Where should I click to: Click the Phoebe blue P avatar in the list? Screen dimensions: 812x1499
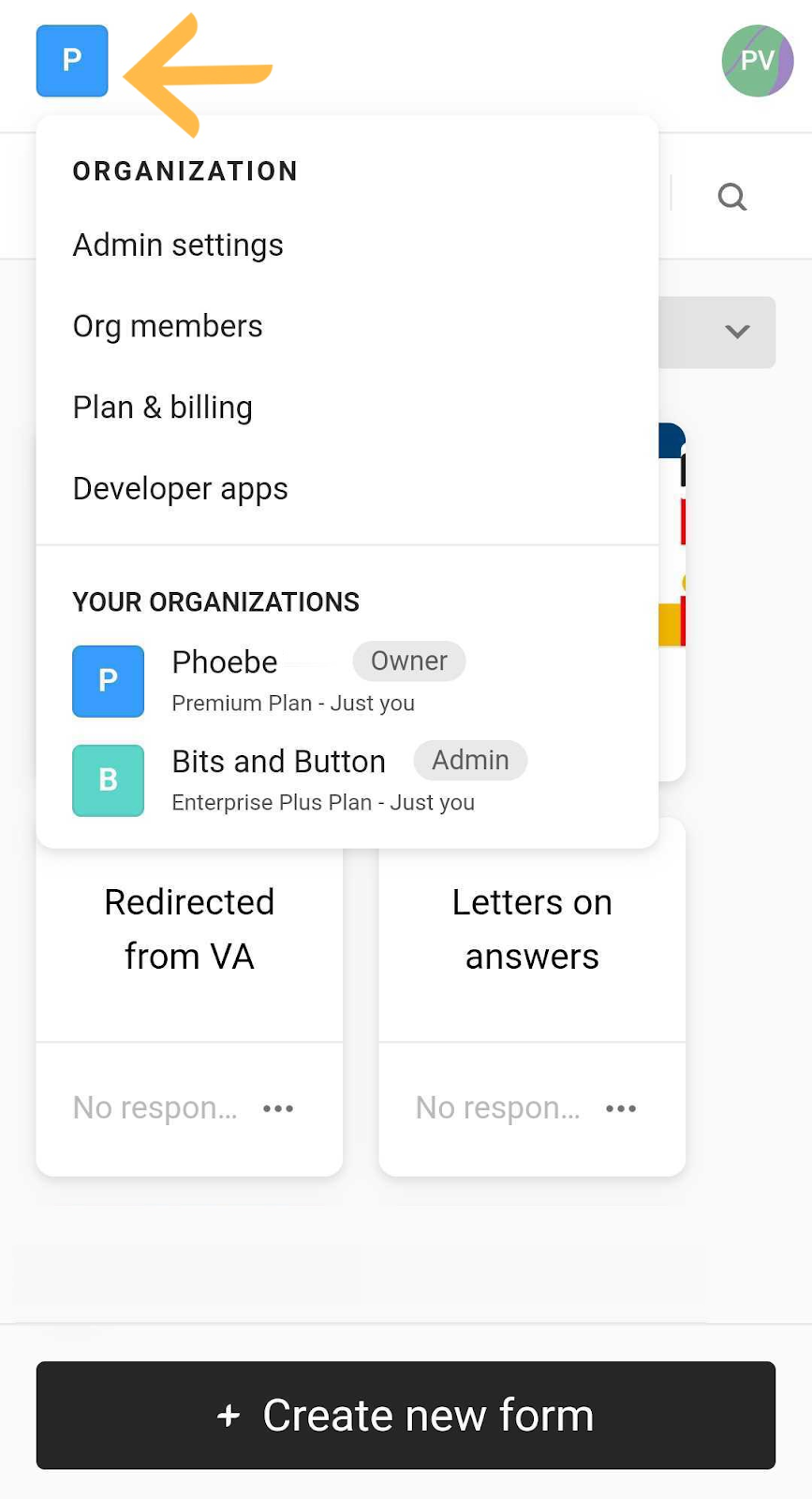point(109,681)
